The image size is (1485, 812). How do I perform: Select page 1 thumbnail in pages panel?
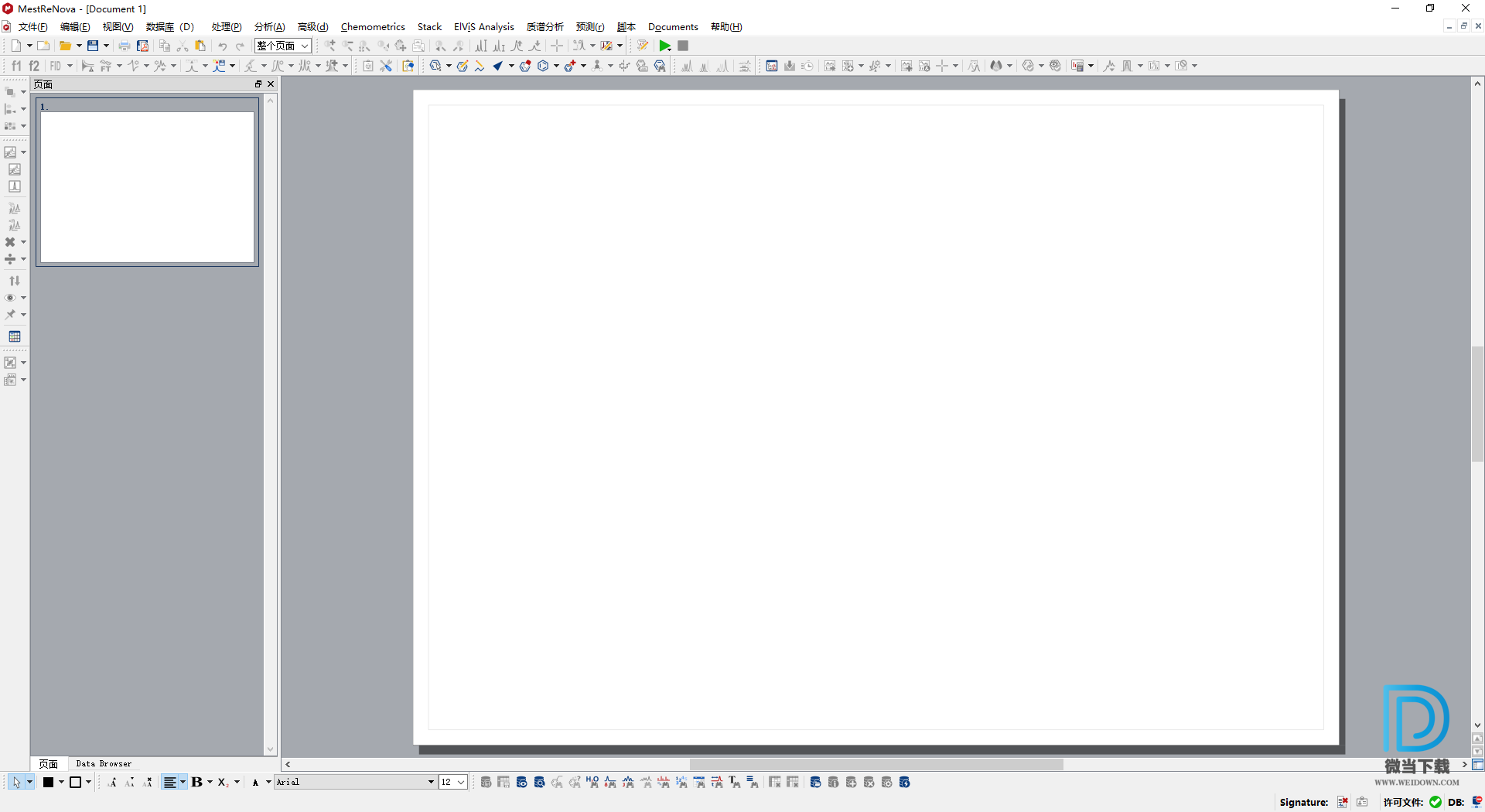147,183
